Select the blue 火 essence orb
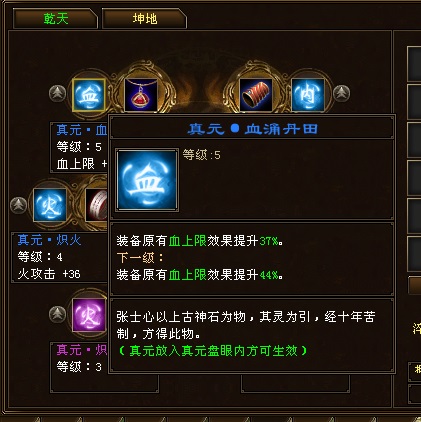Viewport: 421px width, 422px height. pyautogui.click(x=50, y=205)
